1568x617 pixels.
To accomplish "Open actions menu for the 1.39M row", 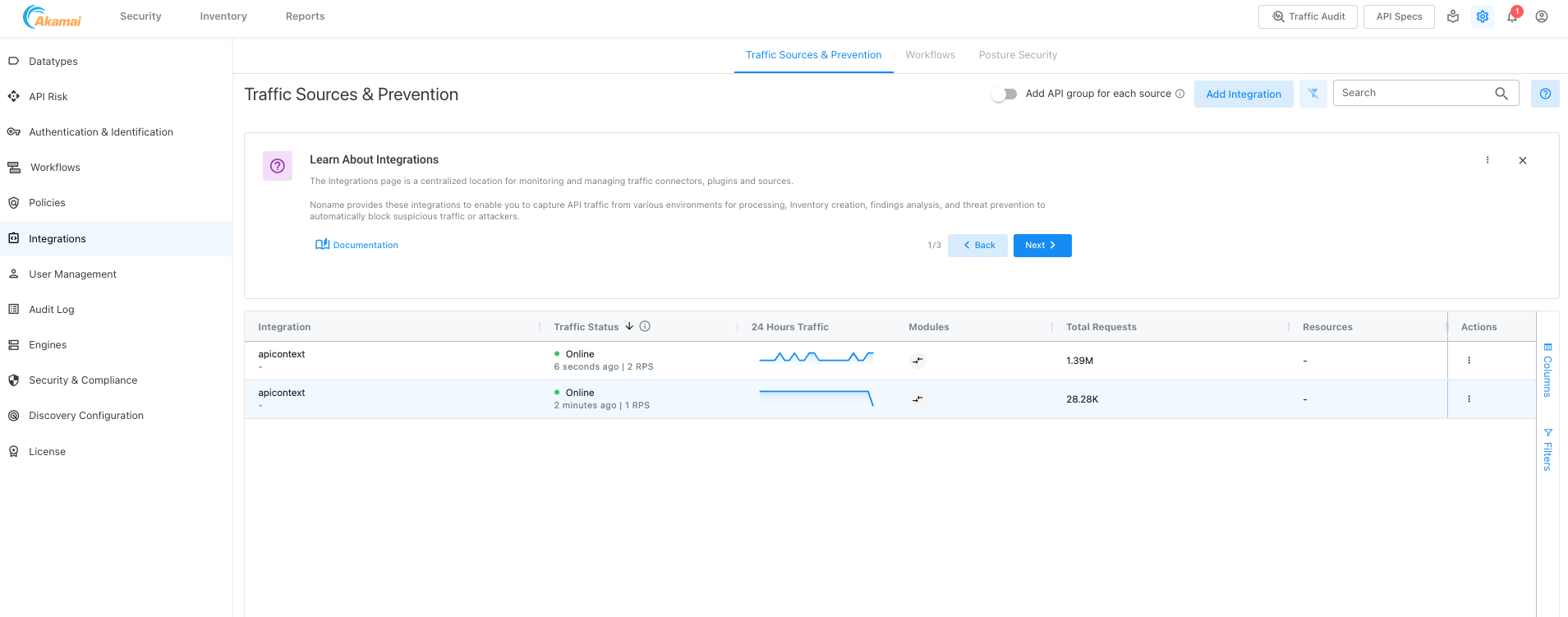I will [1469, 360].
